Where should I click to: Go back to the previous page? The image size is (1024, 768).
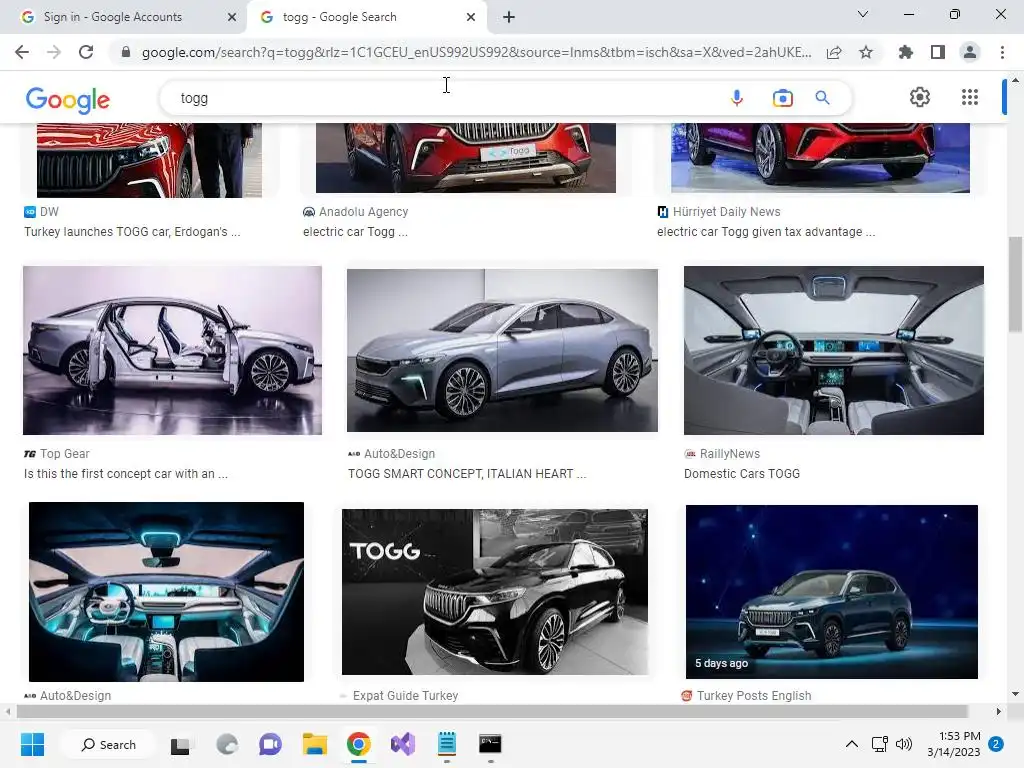point(22,52)
